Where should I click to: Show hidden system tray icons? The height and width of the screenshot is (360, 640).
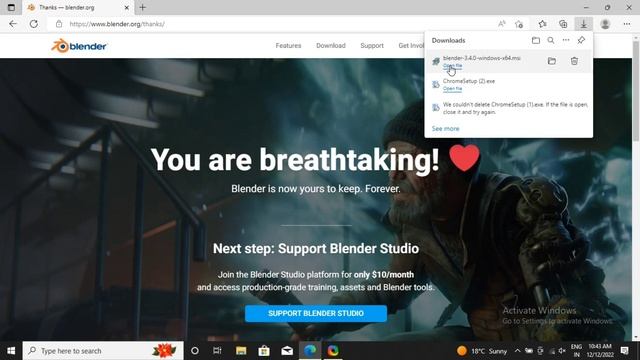(x=517, y=351)
